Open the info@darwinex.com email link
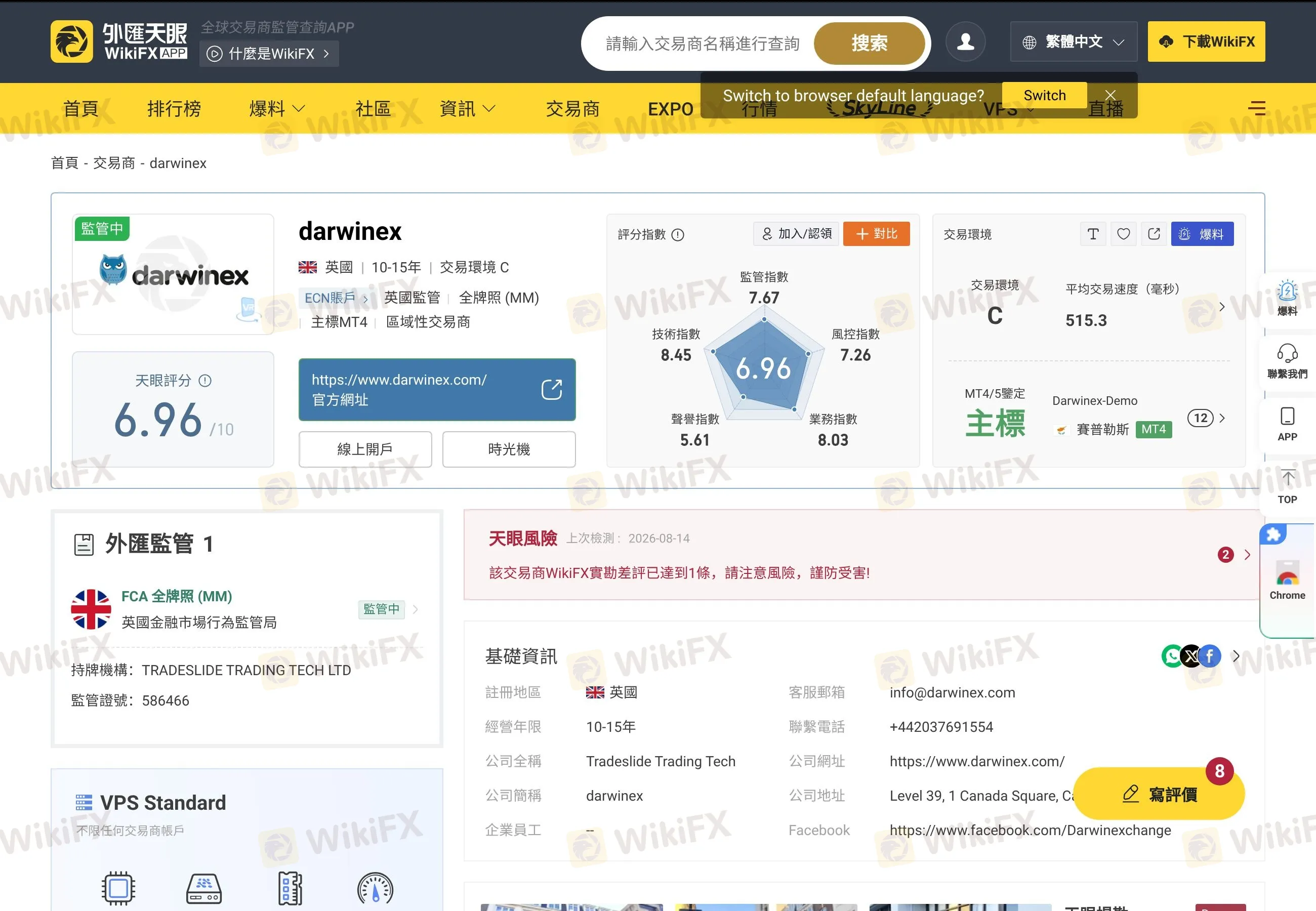 (x=953, y=692)
